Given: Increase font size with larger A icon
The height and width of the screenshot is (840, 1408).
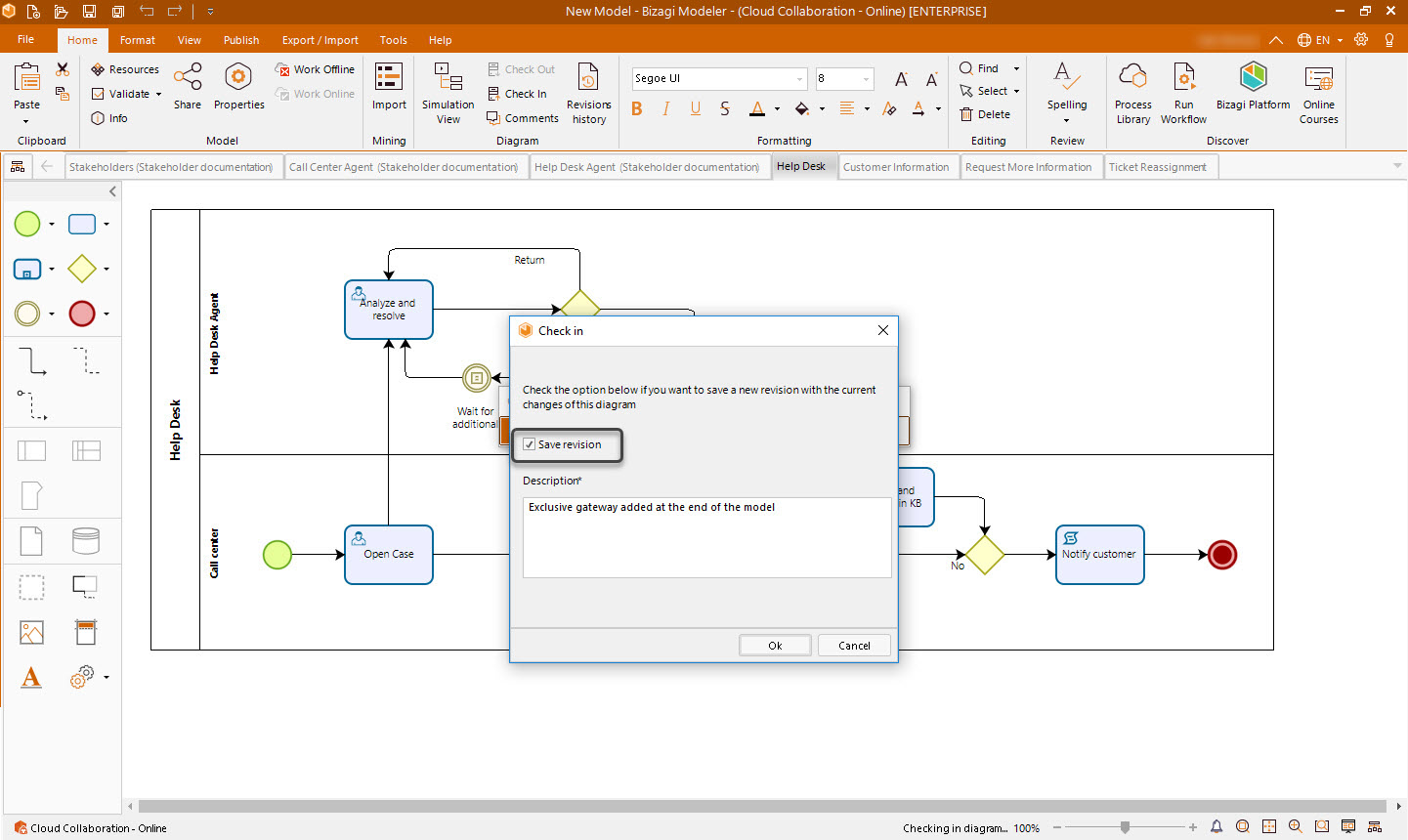Looking at the screenshot, I should pyautogui.click(x=901, y=79).
